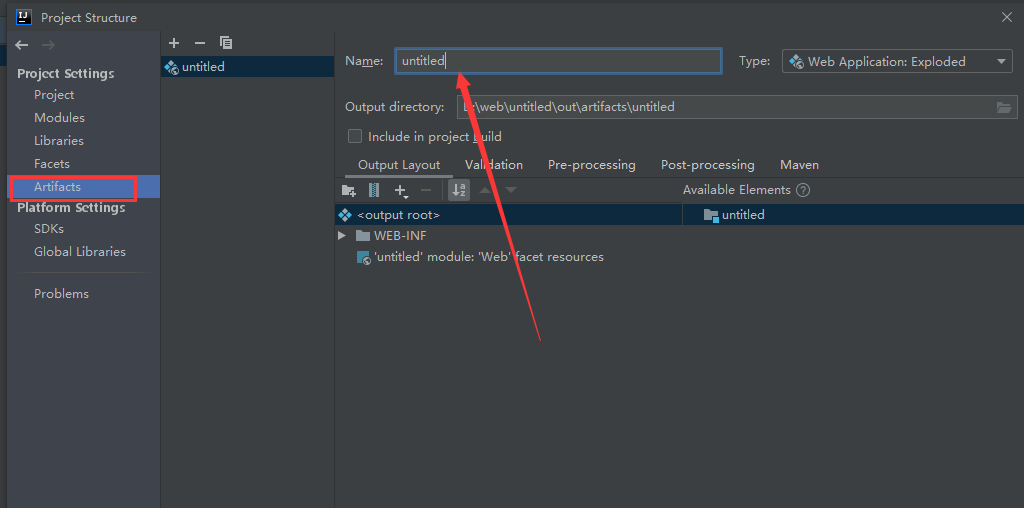
Task: Click the artifact Name input field
Action: (x=558, y=61)
